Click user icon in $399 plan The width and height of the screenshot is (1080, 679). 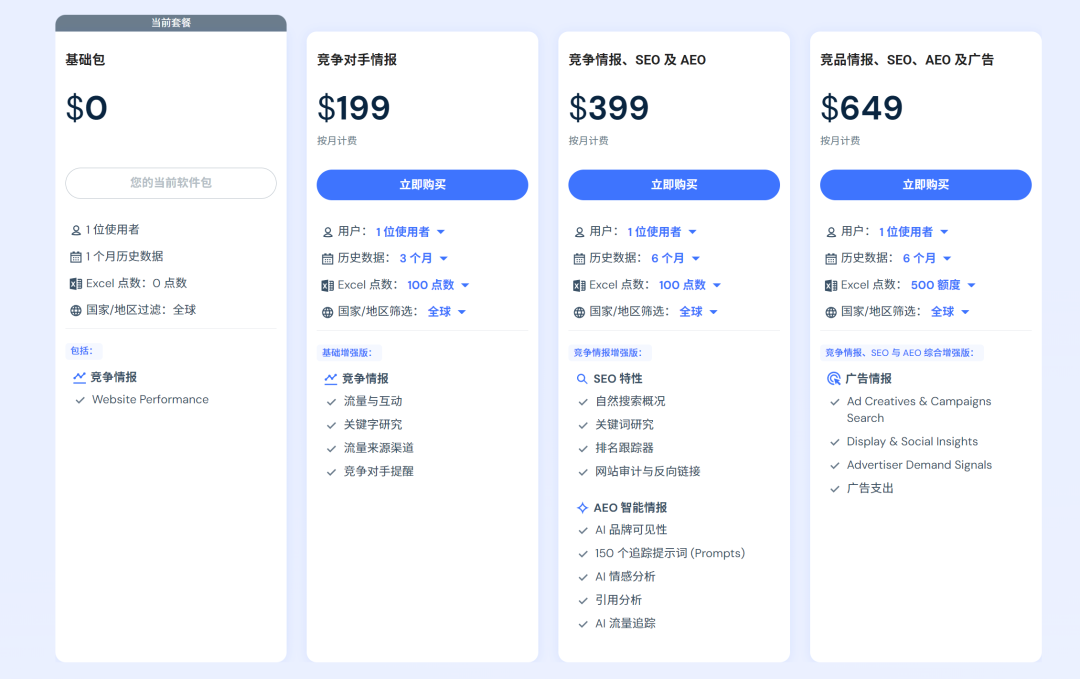click(579, 232)
